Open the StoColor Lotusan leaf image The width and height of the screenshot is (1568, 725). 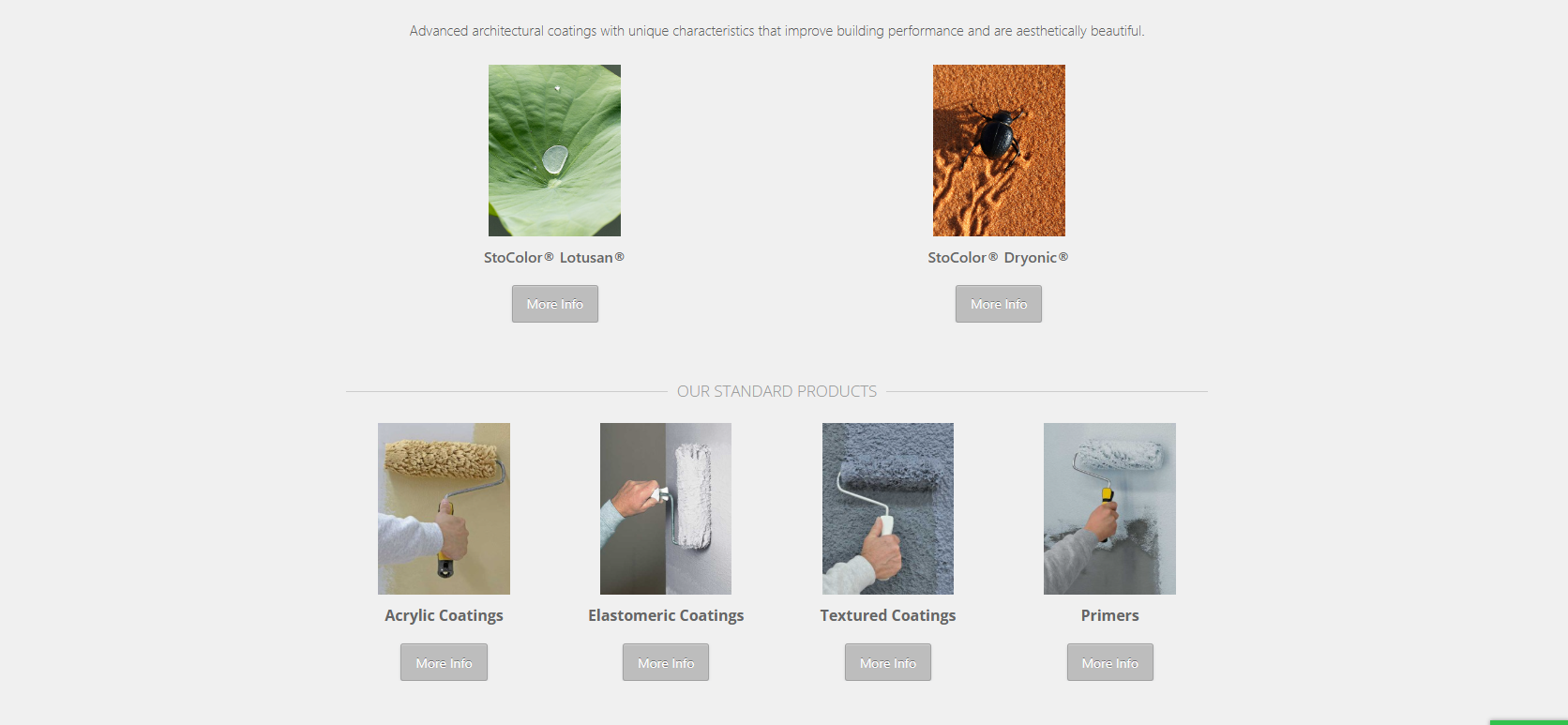pyautogui.click(x=554, y=150)
